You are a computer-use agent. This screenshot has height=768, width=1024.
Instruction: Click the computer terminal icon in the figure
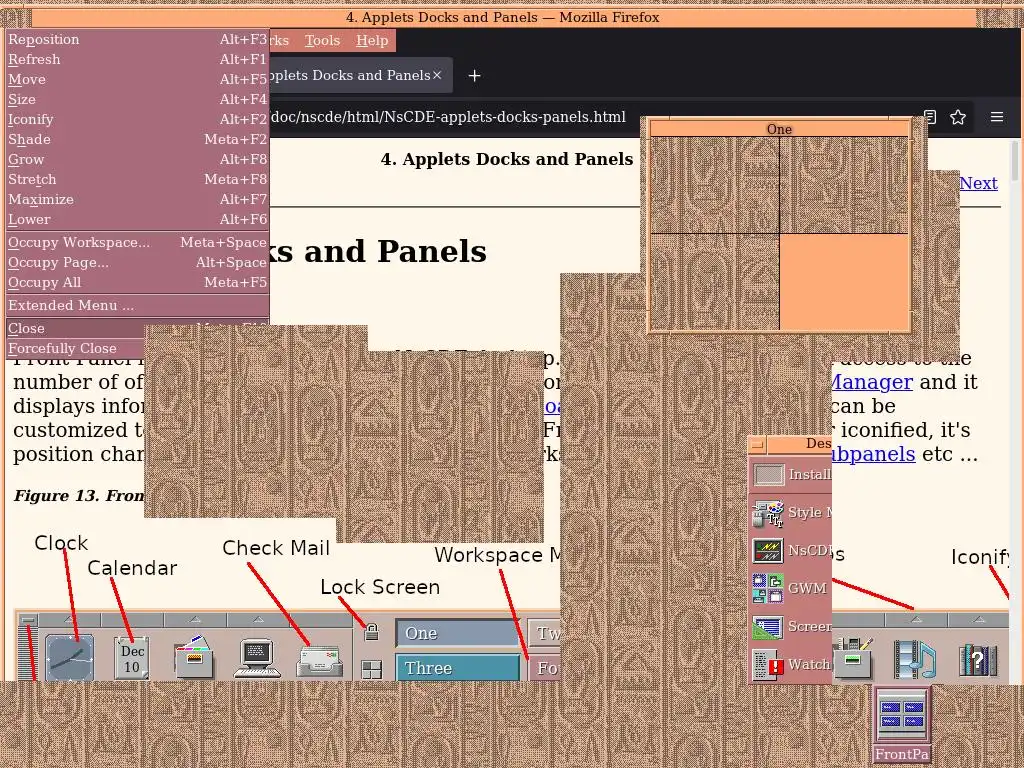(x=257, y=658)
